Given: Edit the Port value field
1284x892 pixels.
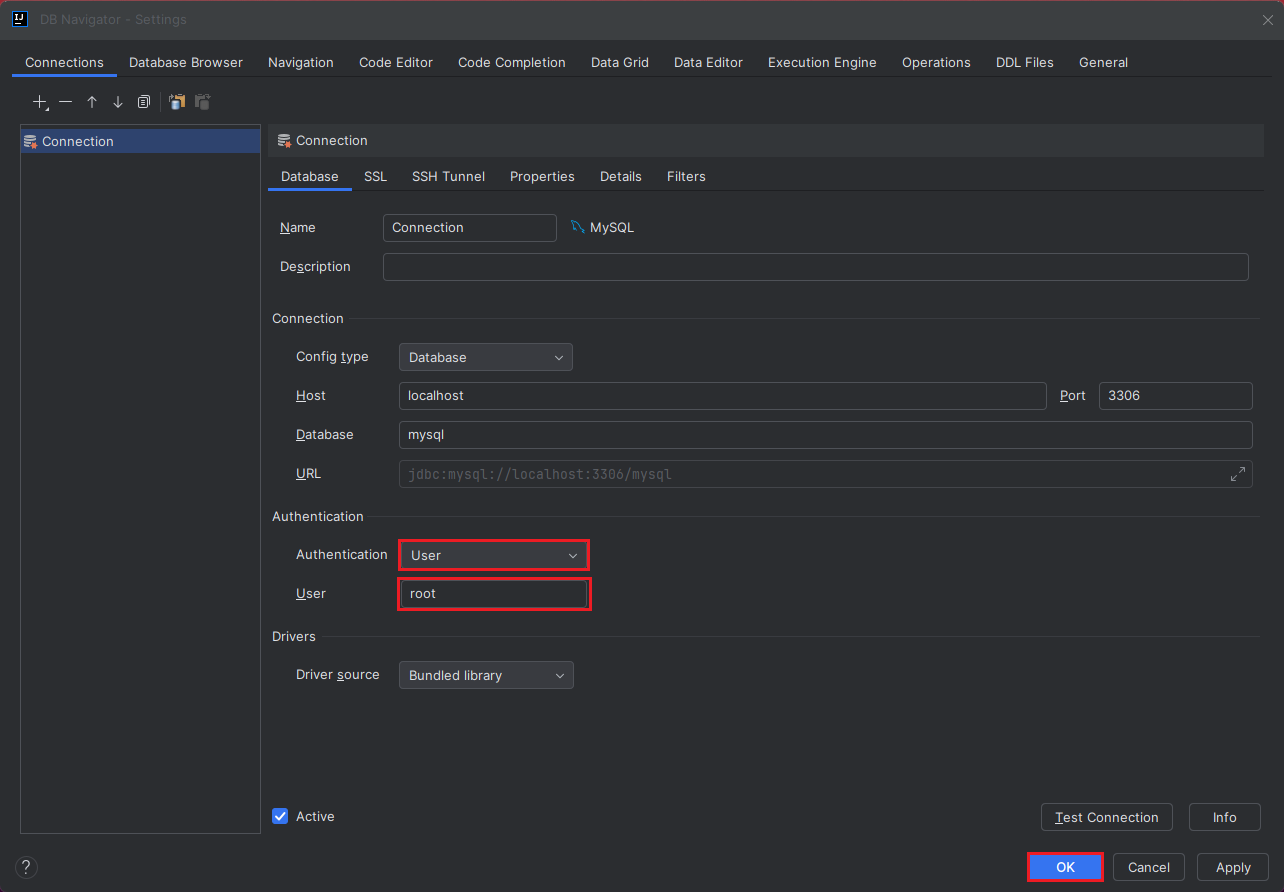Looking at the screenshot, I should [1175, 395].
